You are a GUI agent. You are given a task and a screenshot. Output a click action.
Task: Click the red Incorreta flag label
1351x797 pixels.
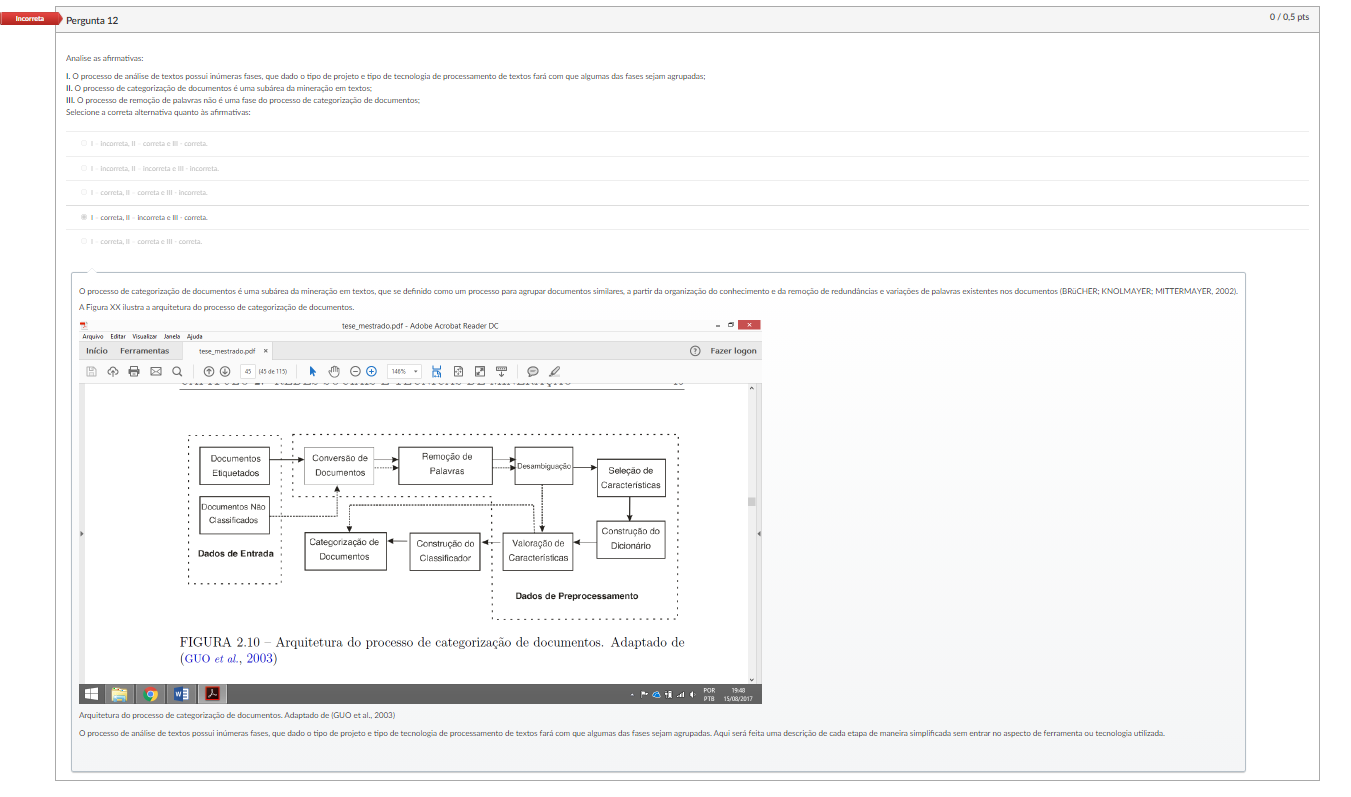pos(30,19)
